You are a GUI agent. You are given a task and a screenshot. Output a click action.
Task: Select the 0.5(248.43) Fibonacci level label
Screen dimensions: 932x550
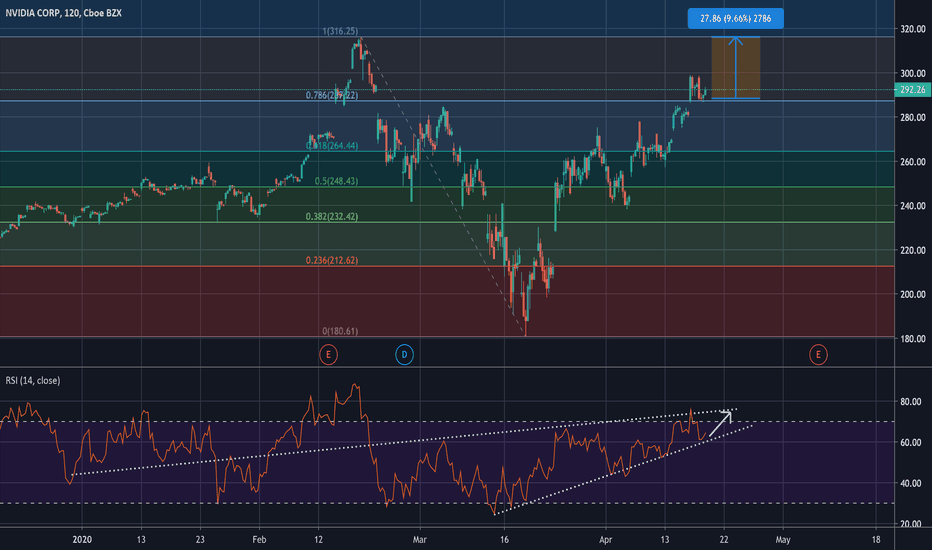(x=336, y=181)
